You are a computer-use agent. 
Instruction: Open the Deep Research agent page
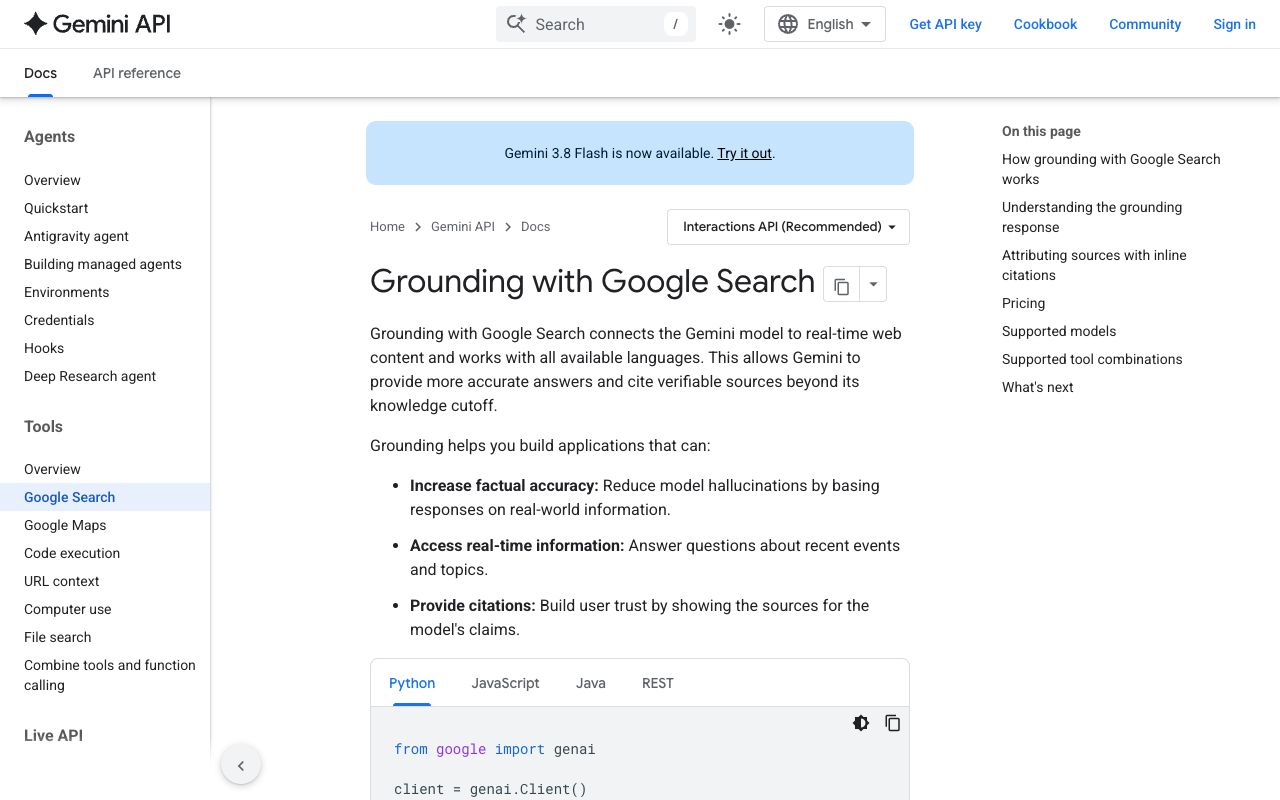(x=90, y=376)
